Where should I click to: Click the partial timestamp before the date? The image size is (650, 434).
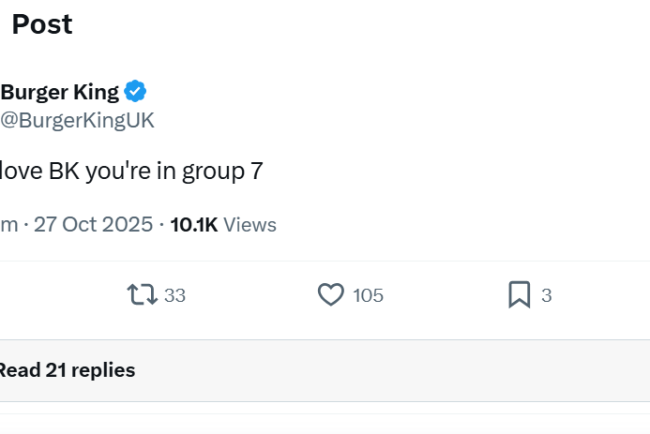(x=9, y=224)
